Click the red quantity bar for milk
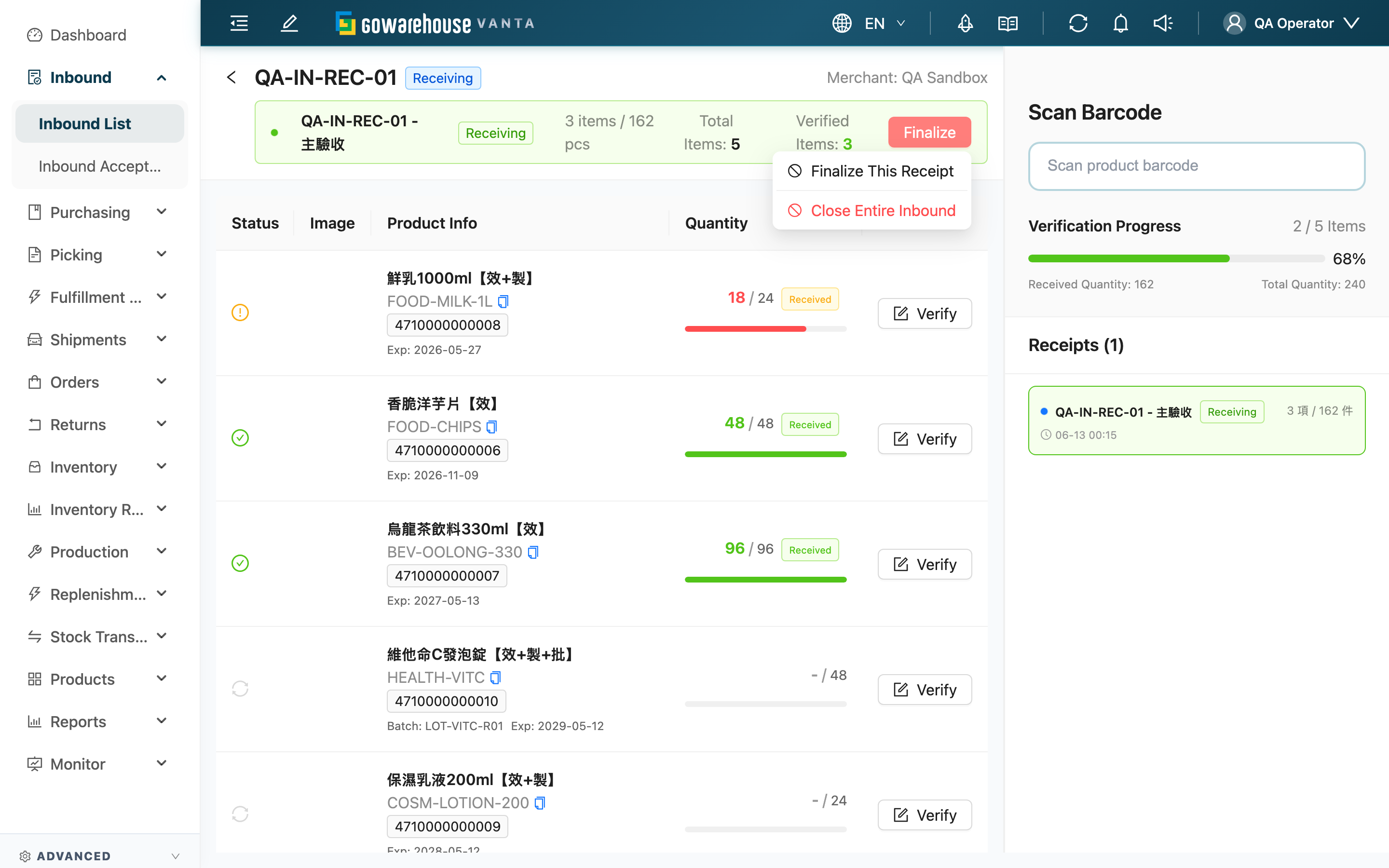This screenshot has width=1389, height=868. tap(766, 329)
